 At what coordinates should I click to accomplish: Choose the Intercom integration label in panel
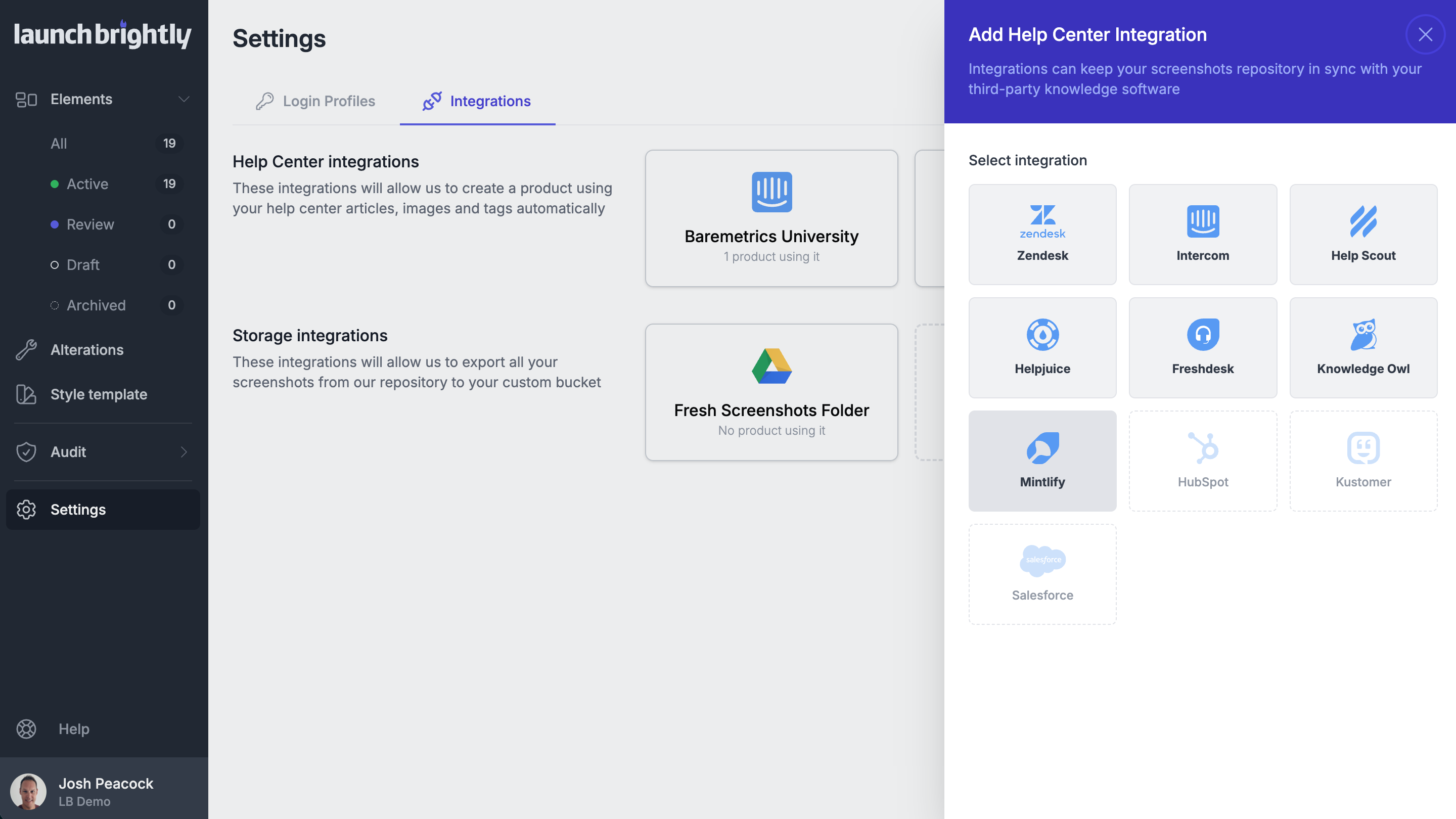tap(1203, 255)
